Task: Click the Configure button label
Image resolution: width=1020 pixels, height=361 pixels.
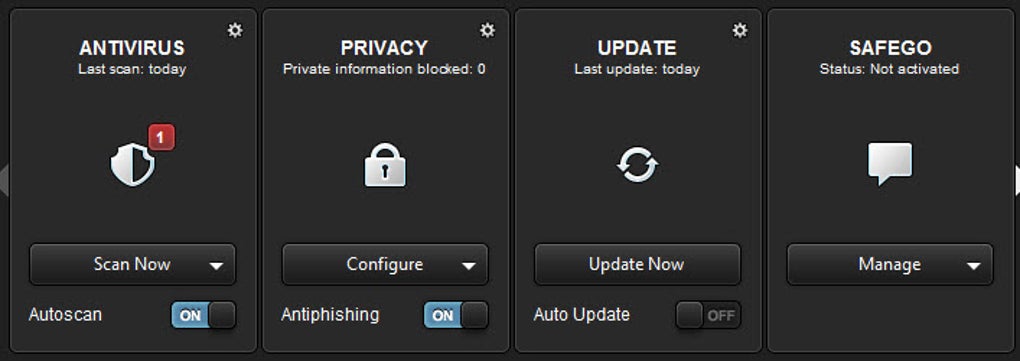Action: coord(384,264)
